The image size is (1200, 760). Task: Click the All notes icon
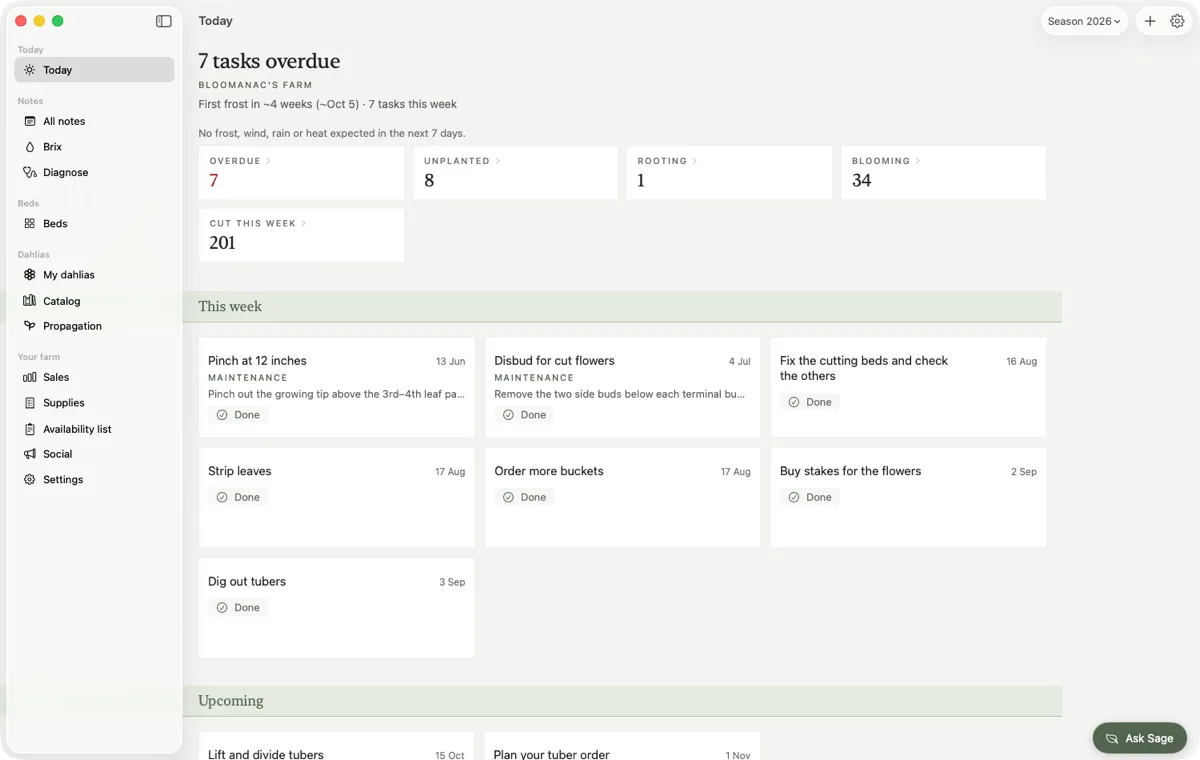[30, 121]
